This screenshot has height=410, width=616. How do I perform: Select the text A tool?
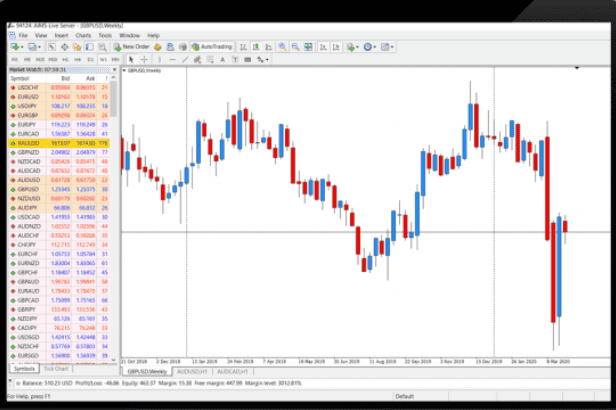tap(222, 59)
